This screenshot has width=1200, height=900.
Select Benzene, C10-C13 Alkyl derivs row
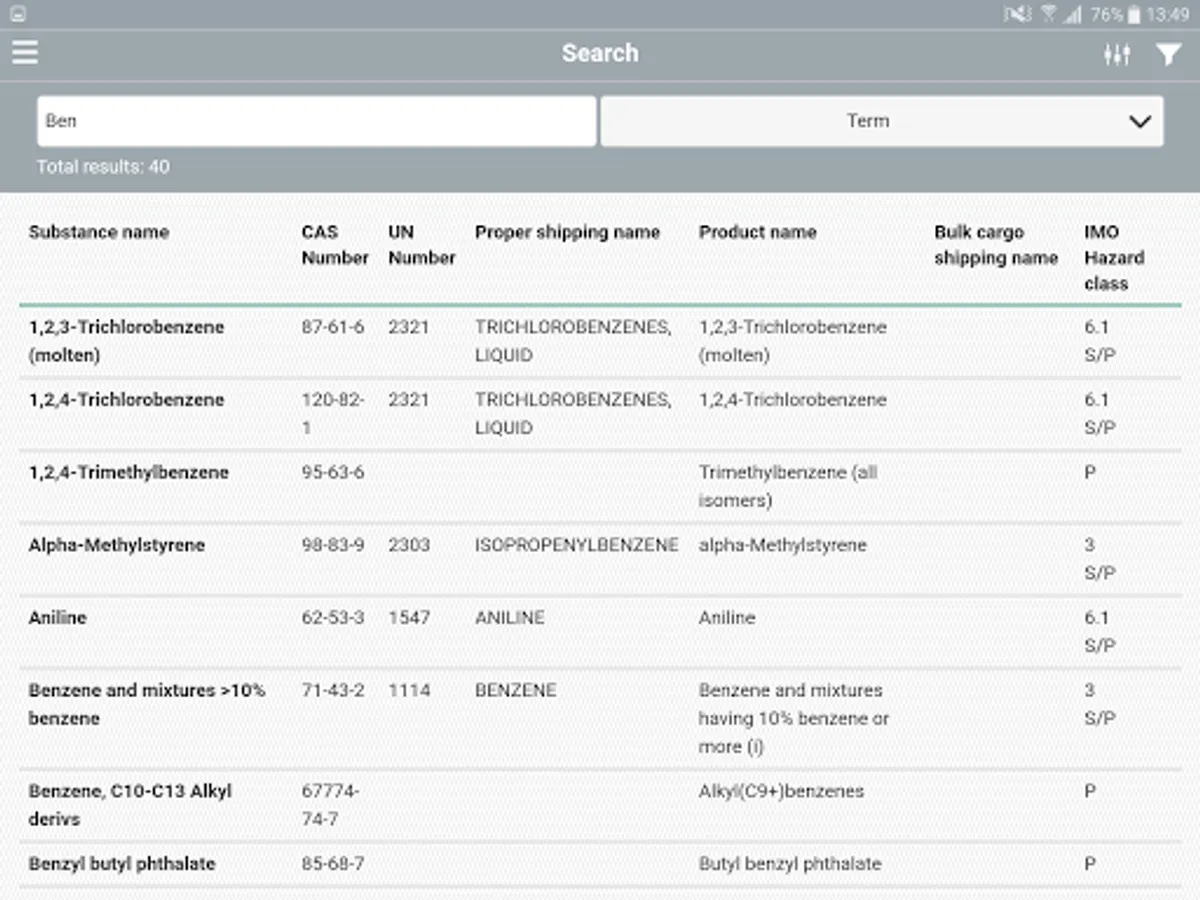pyautogui.click(x=130, y=805)
